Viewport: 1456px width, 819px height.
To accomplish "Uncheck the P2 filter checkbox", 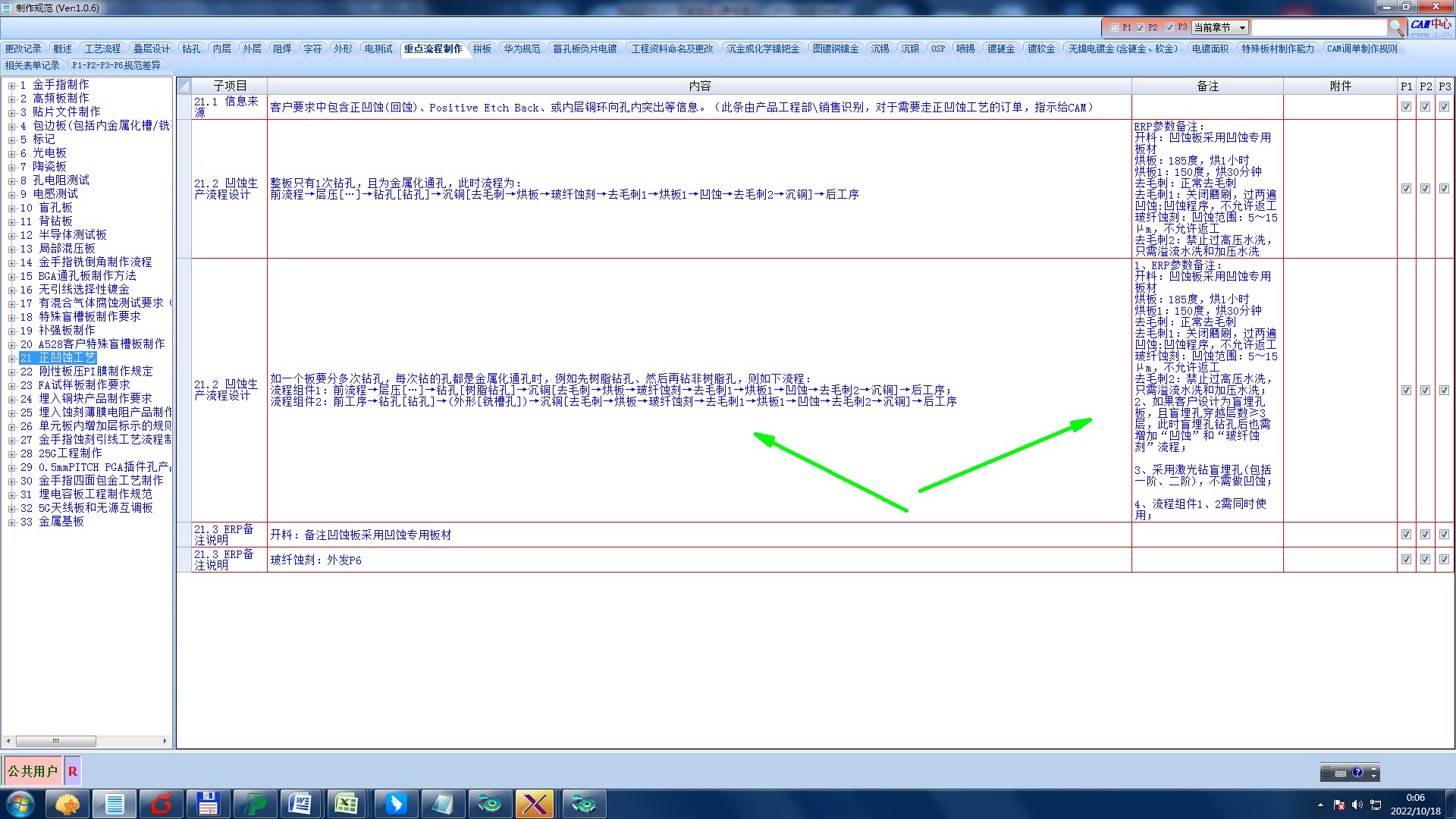I will (1141, 27).
